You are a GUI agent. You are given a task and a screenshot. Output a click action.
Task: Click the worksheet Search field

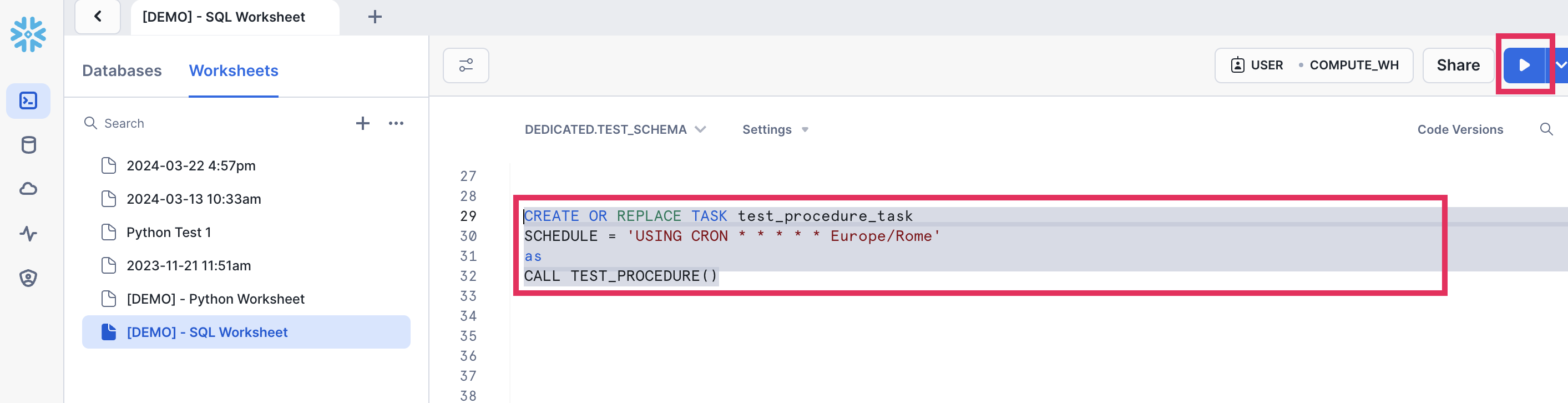point(183,124)
